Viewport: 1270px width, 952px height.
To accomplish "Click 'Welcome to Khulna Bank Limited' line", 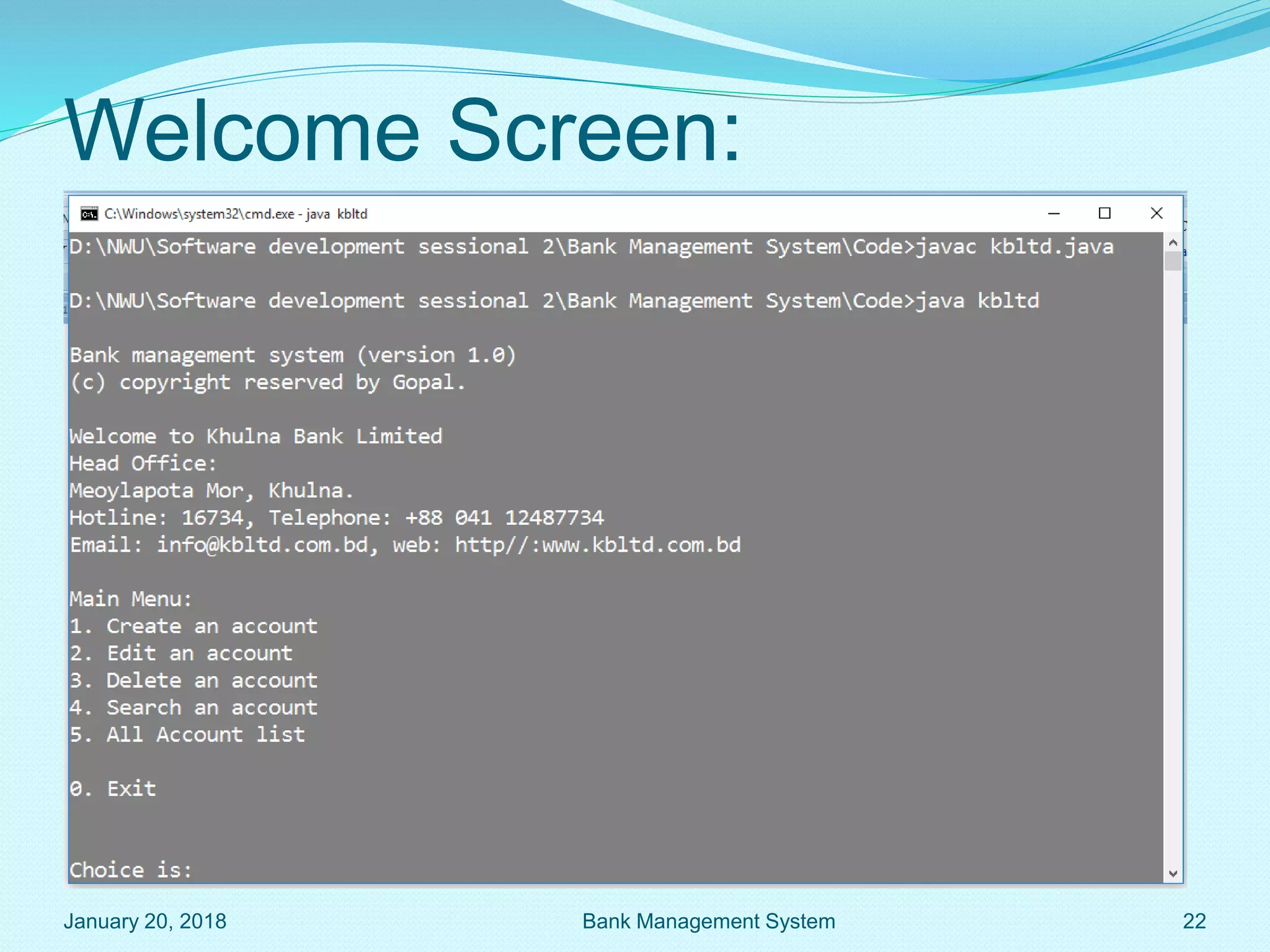I will click(x=256, y=436).
